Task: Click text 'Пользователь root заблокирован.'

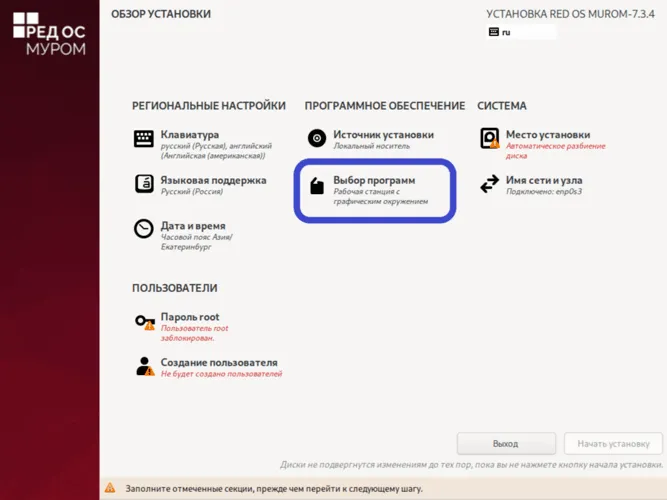Action: coord(194,333)
